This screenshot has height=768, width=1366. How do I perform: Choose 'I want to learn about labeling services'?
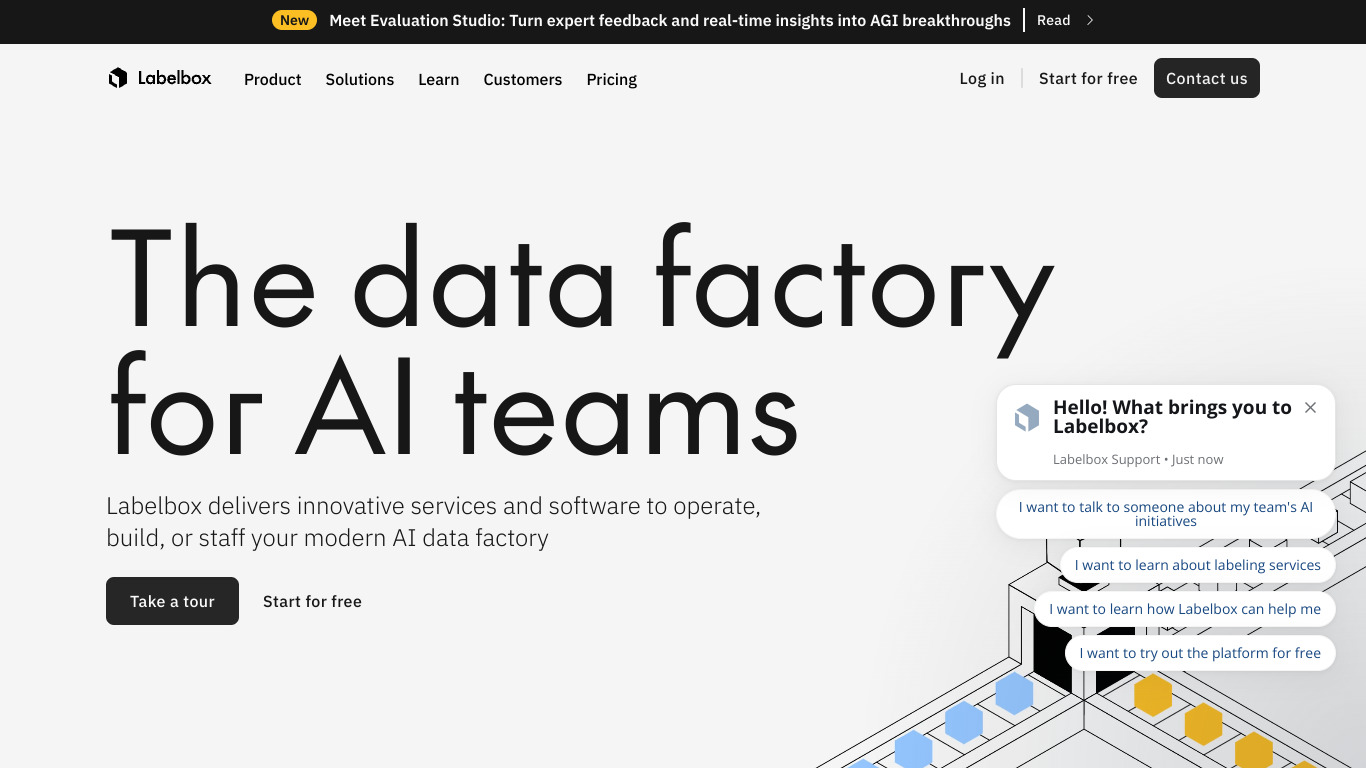[1198, 565]
